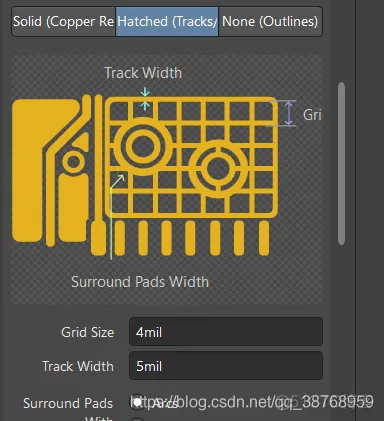Select the Solid (Copper Regions) fill mode tab
The height and width of the screenshot is (421, 384).
(x=64, y=22)
